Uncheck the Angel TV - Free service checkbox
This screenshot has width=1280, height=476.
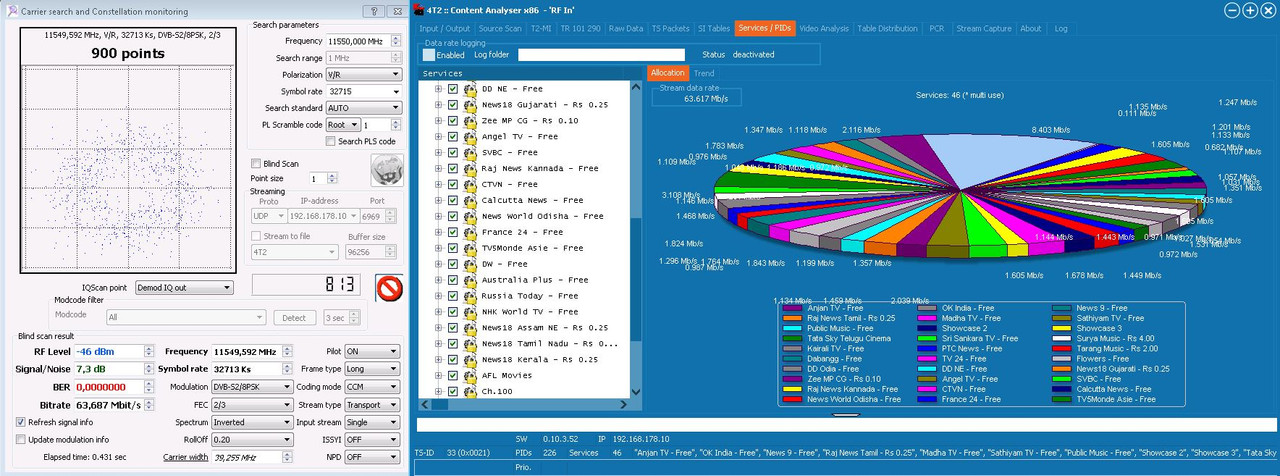pyautogui.click(x=453, y=137)
